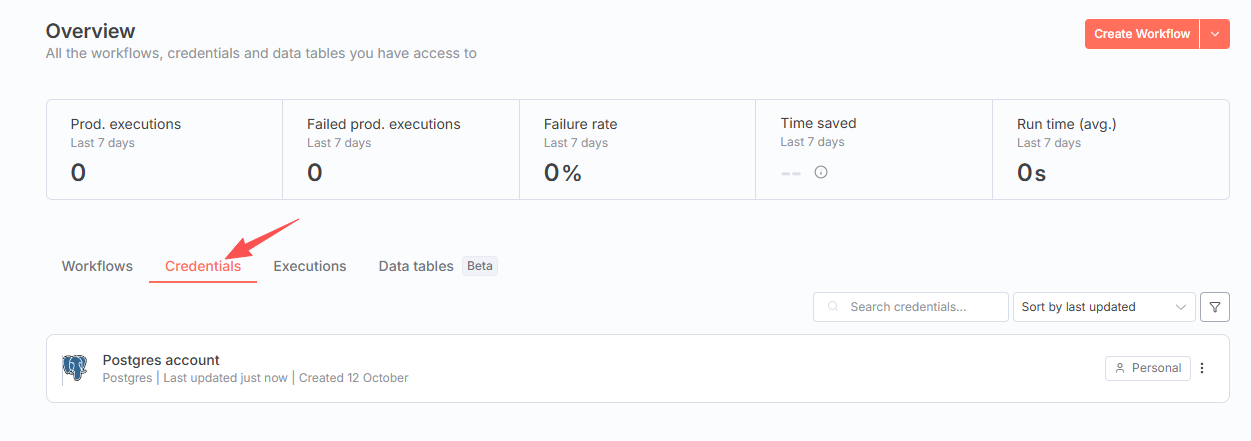
Task: Click the search magnifier icon
Action: 832,307
